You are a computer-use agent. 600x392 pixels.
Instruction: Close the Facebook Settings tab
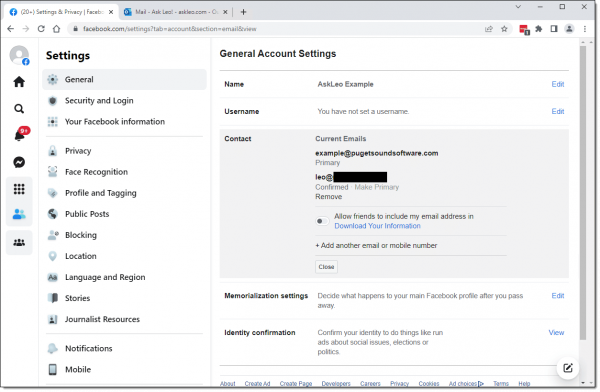coord(111,12)
